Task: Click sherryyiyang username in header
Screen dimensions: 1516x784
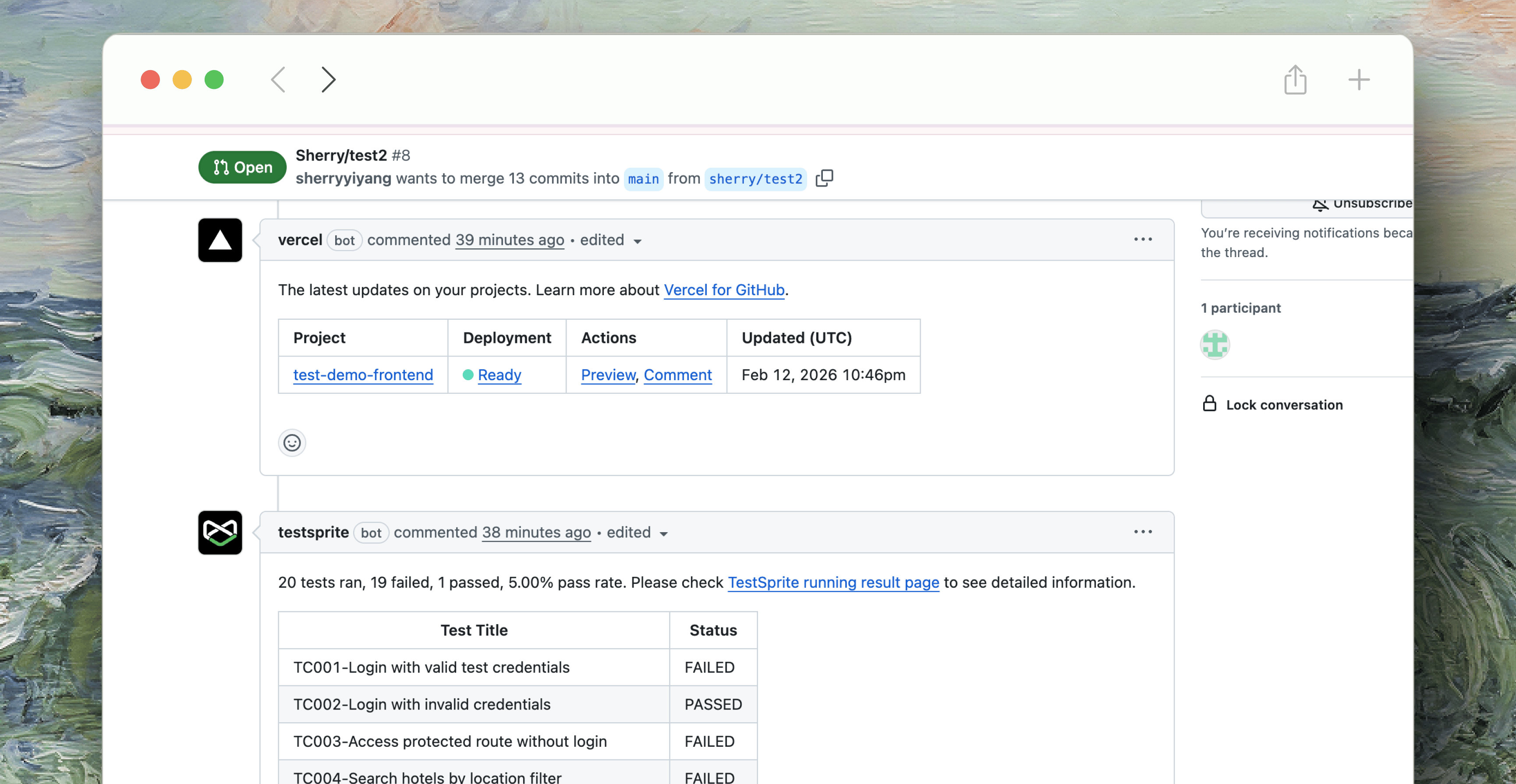Action: tap(343, 178)
